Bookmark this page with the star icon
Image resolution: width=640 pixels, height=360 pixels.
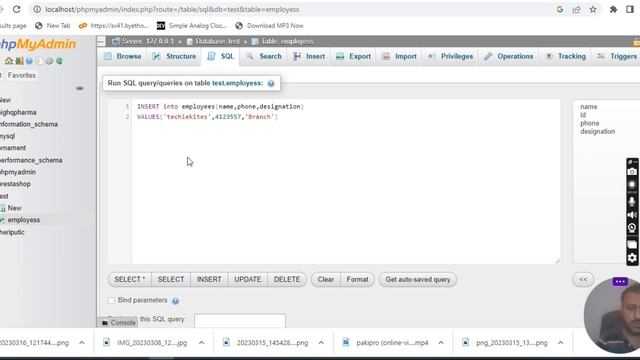click(x=593, y=9)
